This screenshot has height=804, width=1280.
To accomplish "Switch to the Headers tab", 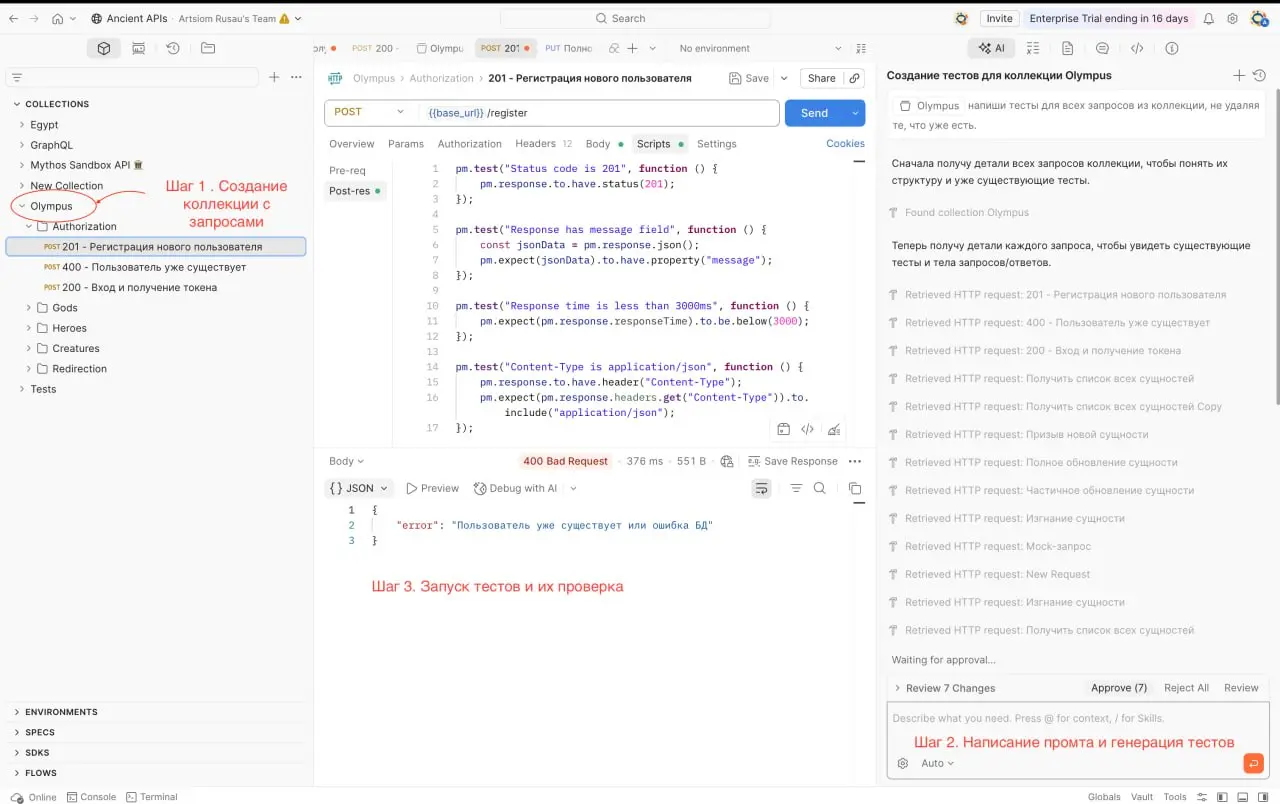I will tap(544, 144).
